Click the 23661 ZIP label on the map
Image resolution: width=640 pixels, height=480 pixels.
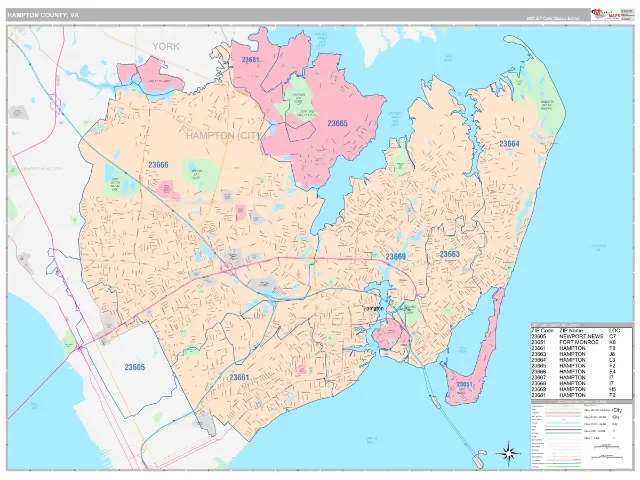click(x=239, y=377)
